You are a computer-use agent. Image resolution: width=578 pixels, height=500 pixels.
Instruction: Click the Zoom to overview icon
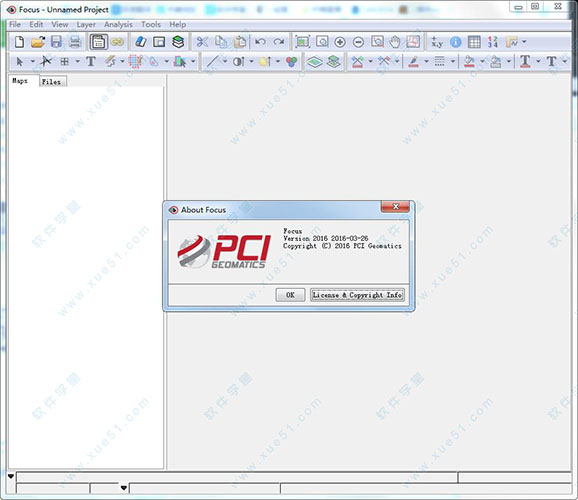[303, 42]
